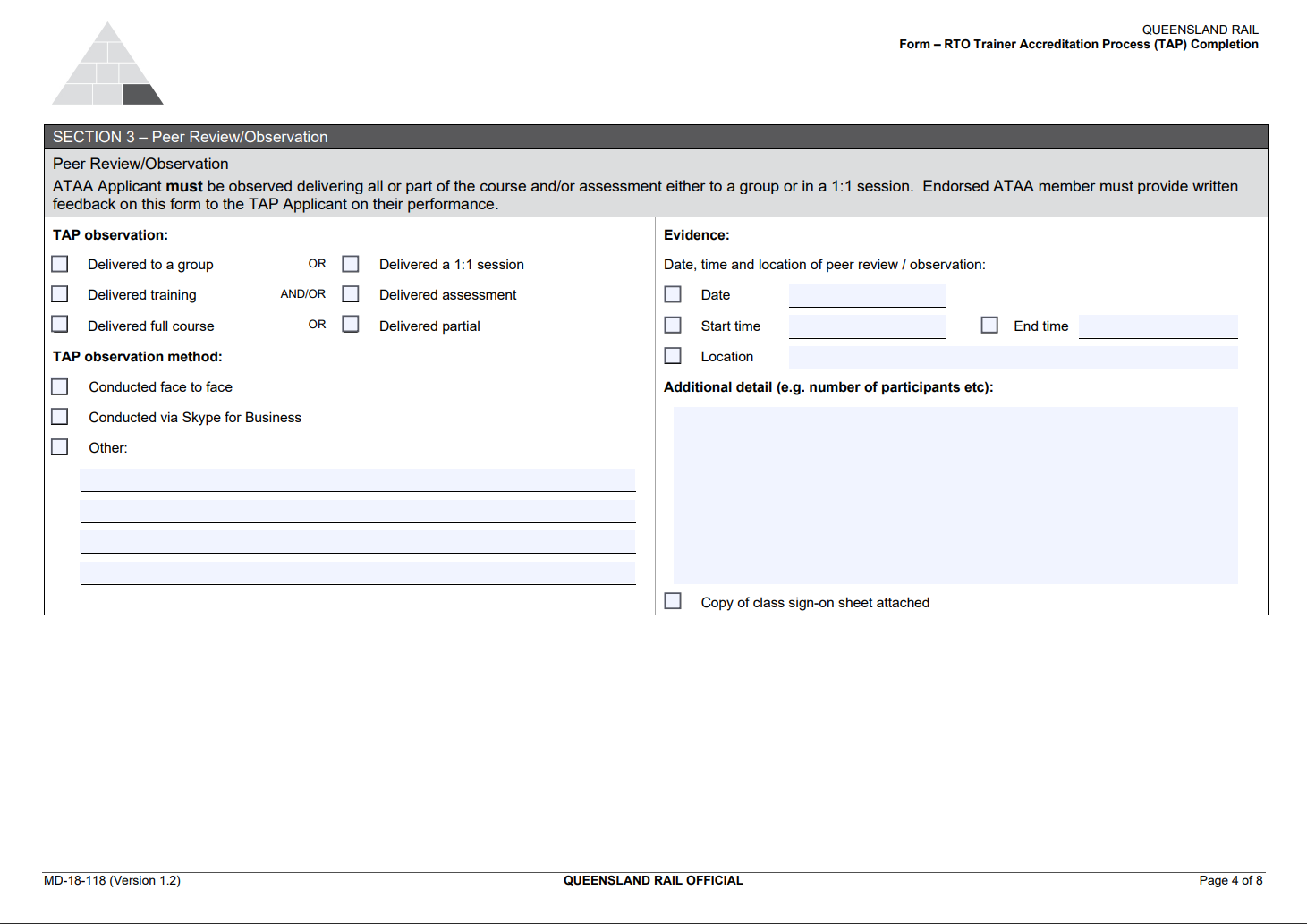Image resolution: width=1307 pixels, height=924 pixels.
Task: Click into the Location text field
Action: click(x=1014, y=357)
